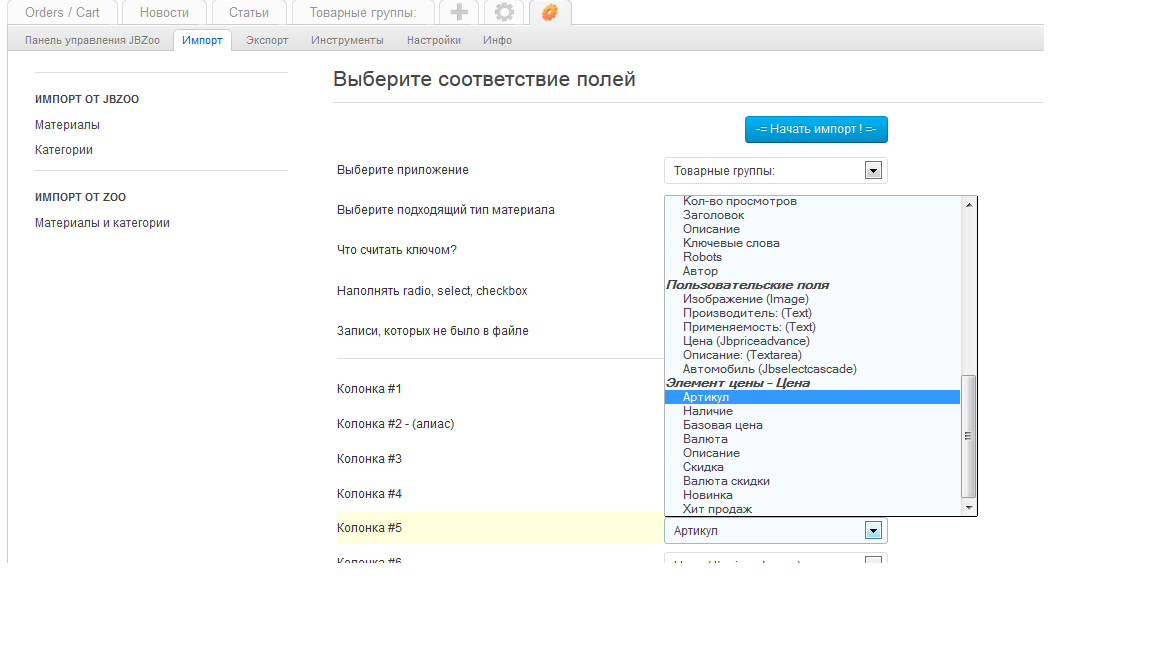Open the Категории import link
Viewport: 1152px width, 648px height.
pos(64,150)
